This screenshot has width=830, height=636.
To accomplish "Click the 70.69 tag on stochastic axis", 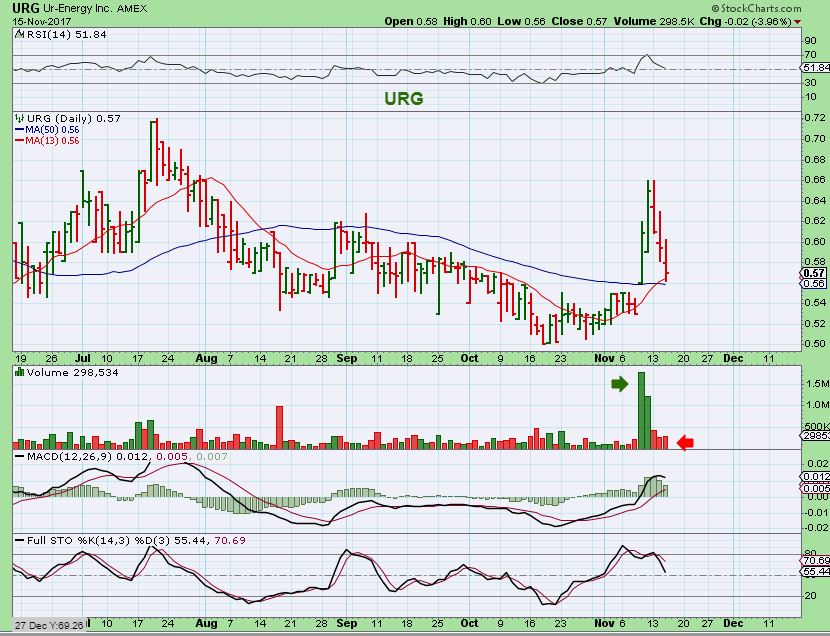I will tap(816, 560).
